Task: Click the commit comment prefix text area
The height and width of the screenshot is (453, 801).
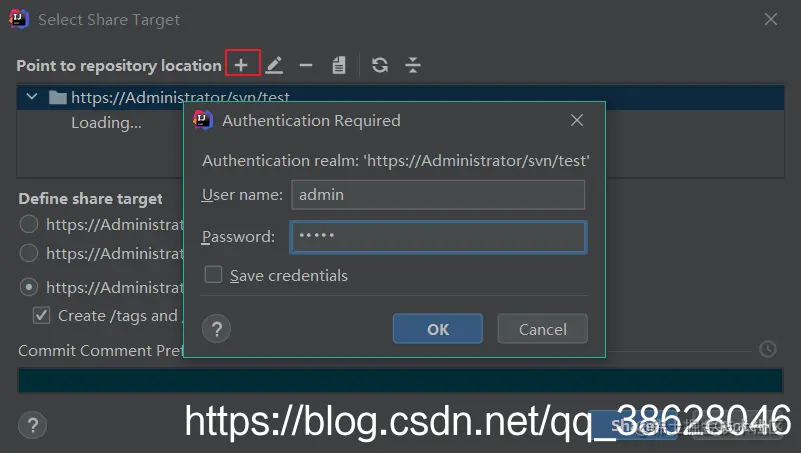Action: point(400,381)
